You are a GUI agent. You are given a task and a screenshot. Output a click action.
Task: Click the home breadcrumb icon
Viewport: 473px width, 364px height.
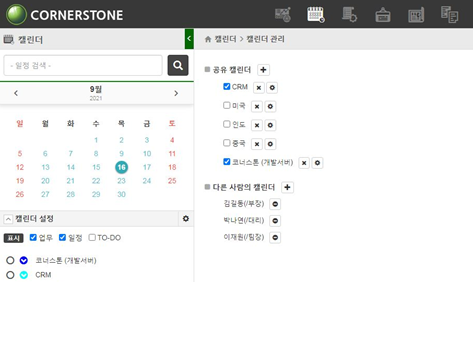coord(208,39)
